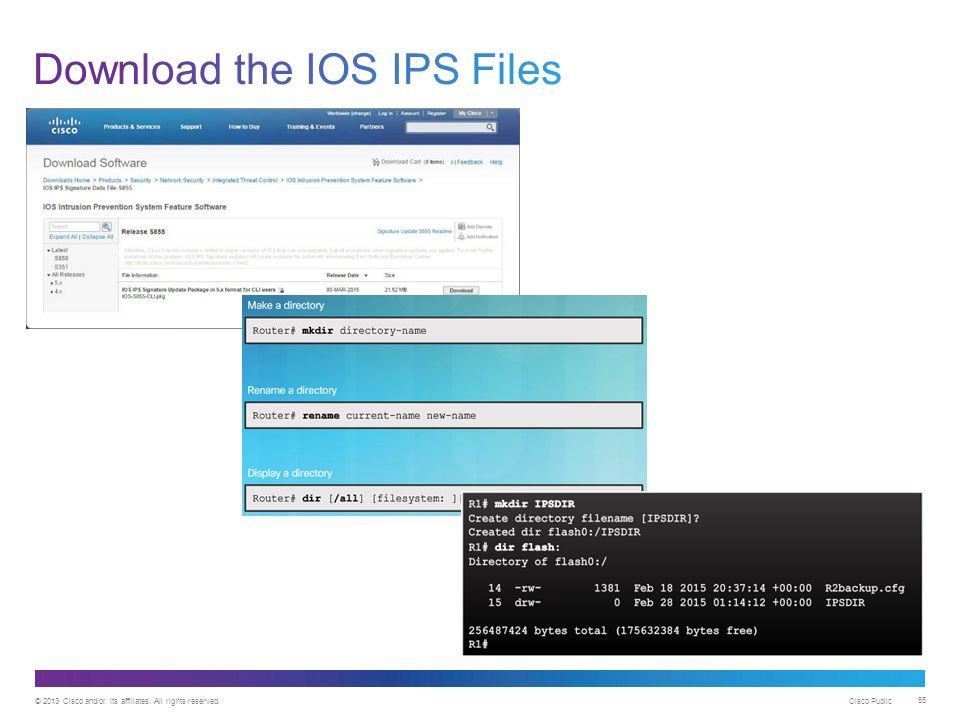Viewport: 960px width, 720px height.
Task: Click the Rename a directory label
Action: coord(292,391)
